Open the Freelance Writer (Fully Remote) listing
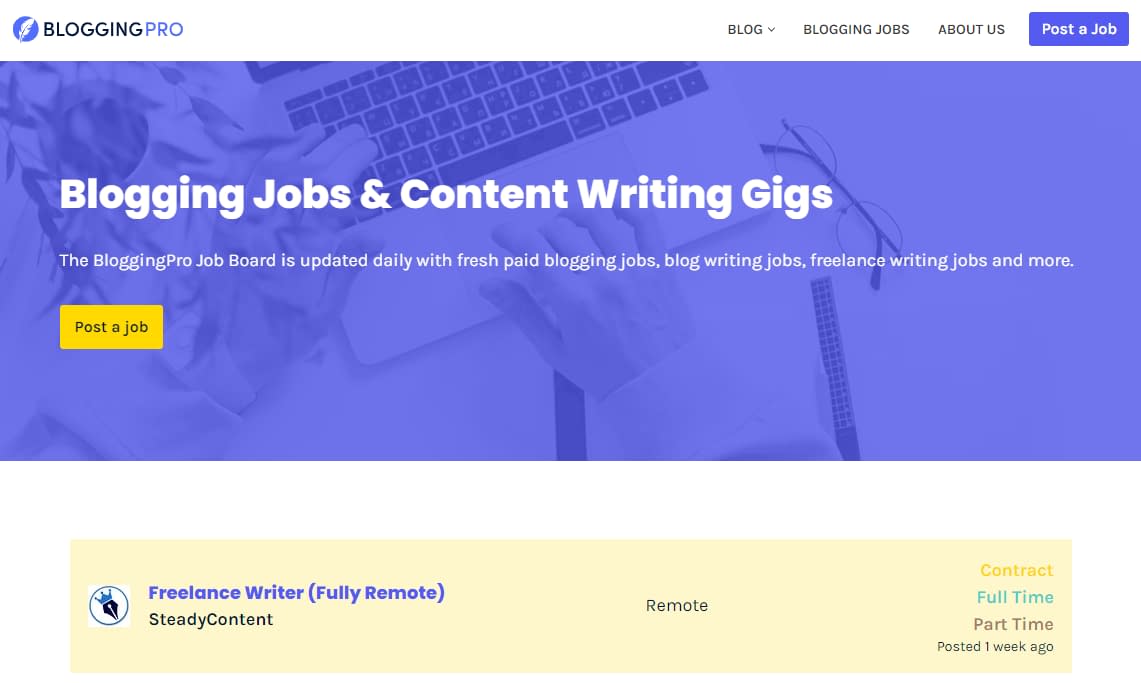1141x683 pixels. [296, 592]
